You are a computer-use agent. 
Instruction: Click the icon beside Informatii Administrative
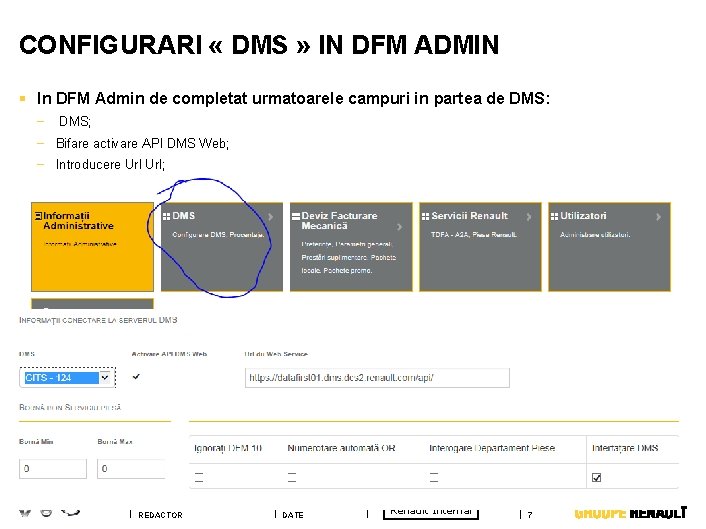38,216
